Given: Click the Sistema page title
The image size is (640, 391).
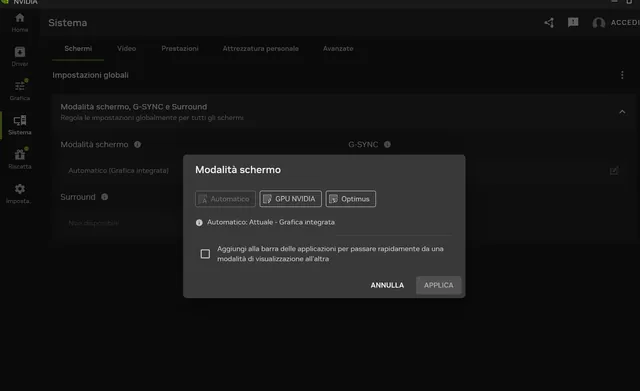Looking at the screenshot, I should pyautogui.click(x=68, y=23).
